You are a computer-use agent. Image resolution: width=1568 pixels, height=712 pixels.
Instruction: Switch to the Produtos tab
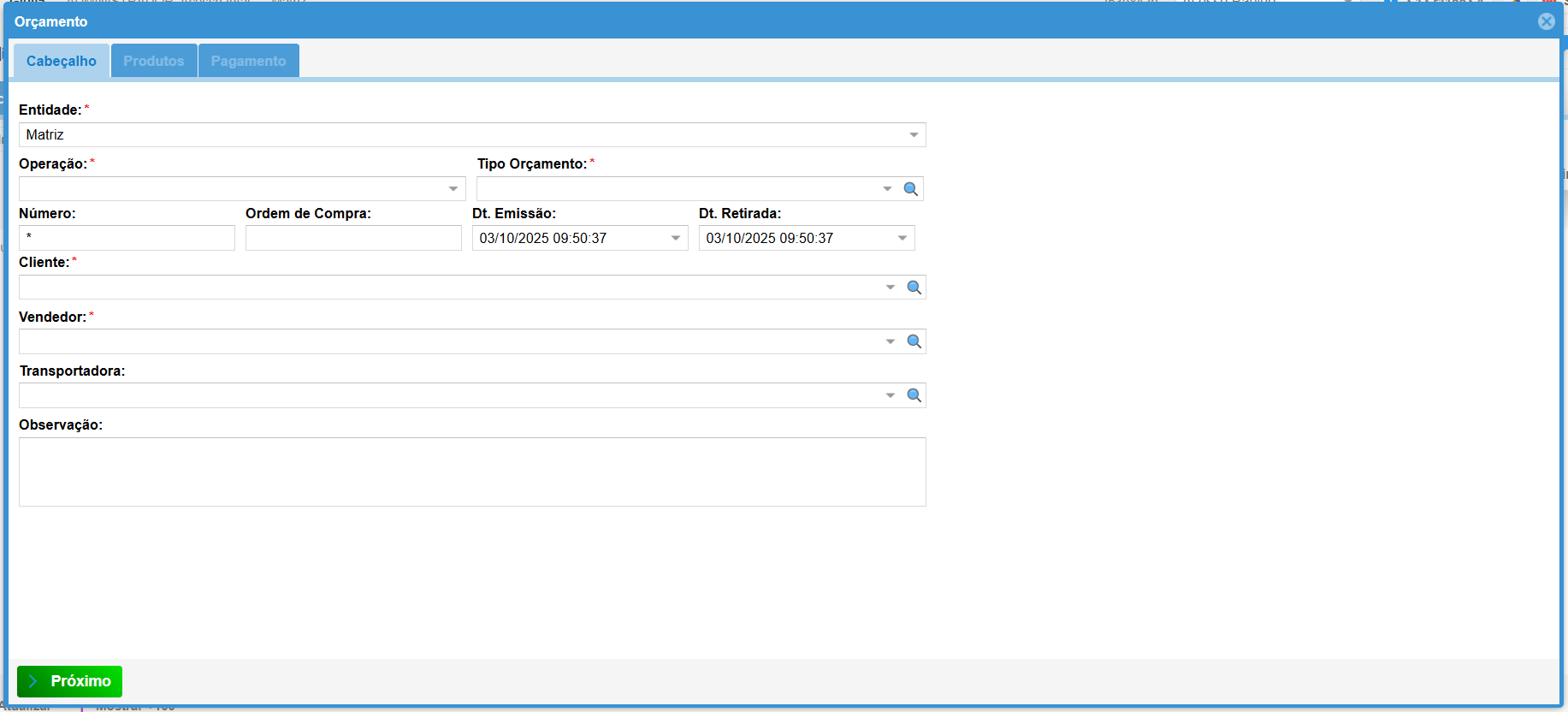154,61
